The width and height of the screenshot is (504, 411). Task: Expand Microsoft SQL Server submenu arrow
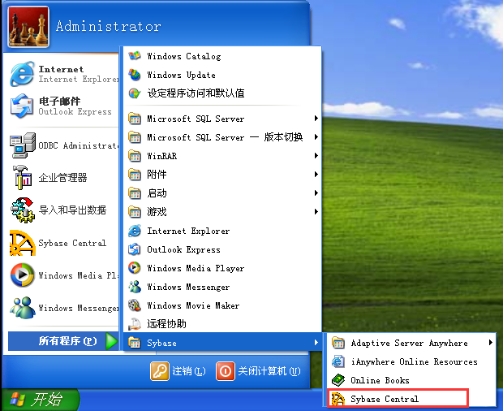316,118
